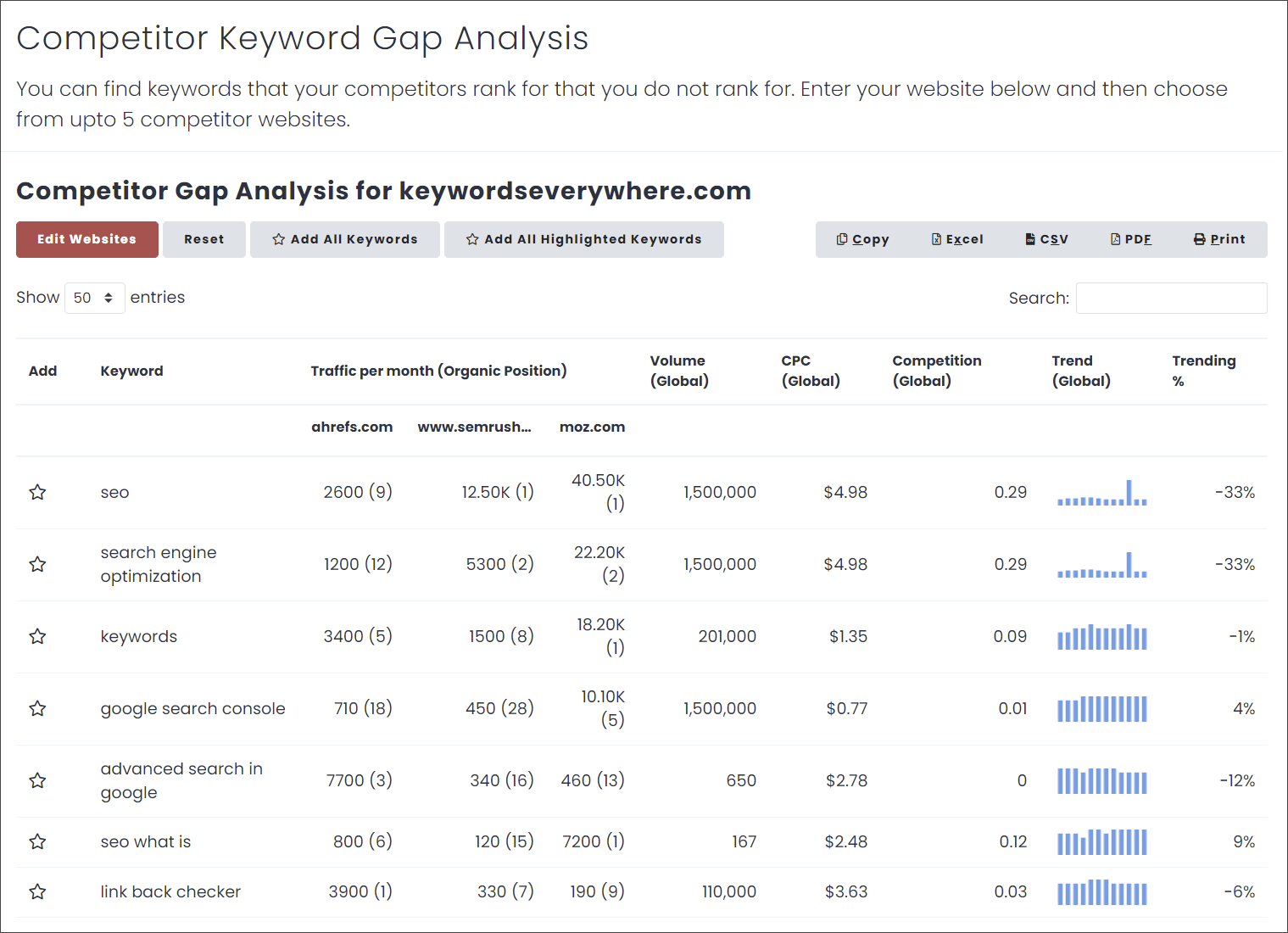The width and height of the screenshot is (1288, 933).
Task: Sort by Trend (Global) column
Action: 1081,371
